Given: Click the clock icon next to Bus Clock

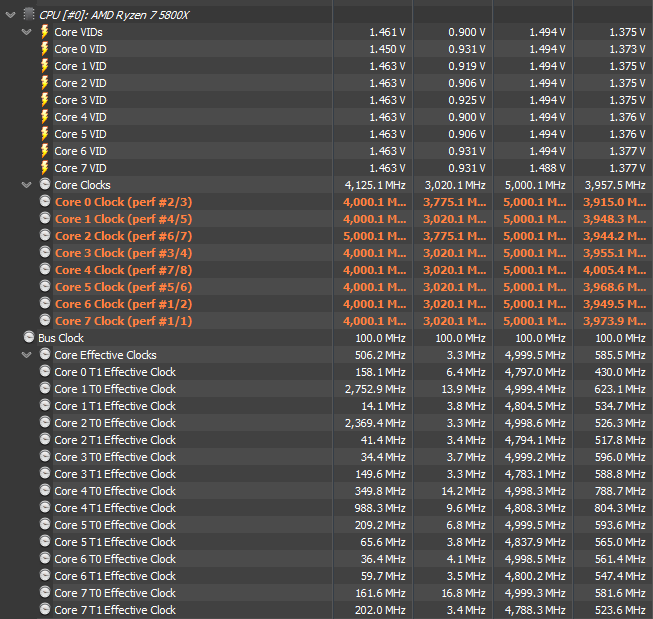Looking at the screenshot, I should pyautogui.click(x=29, y=337).
